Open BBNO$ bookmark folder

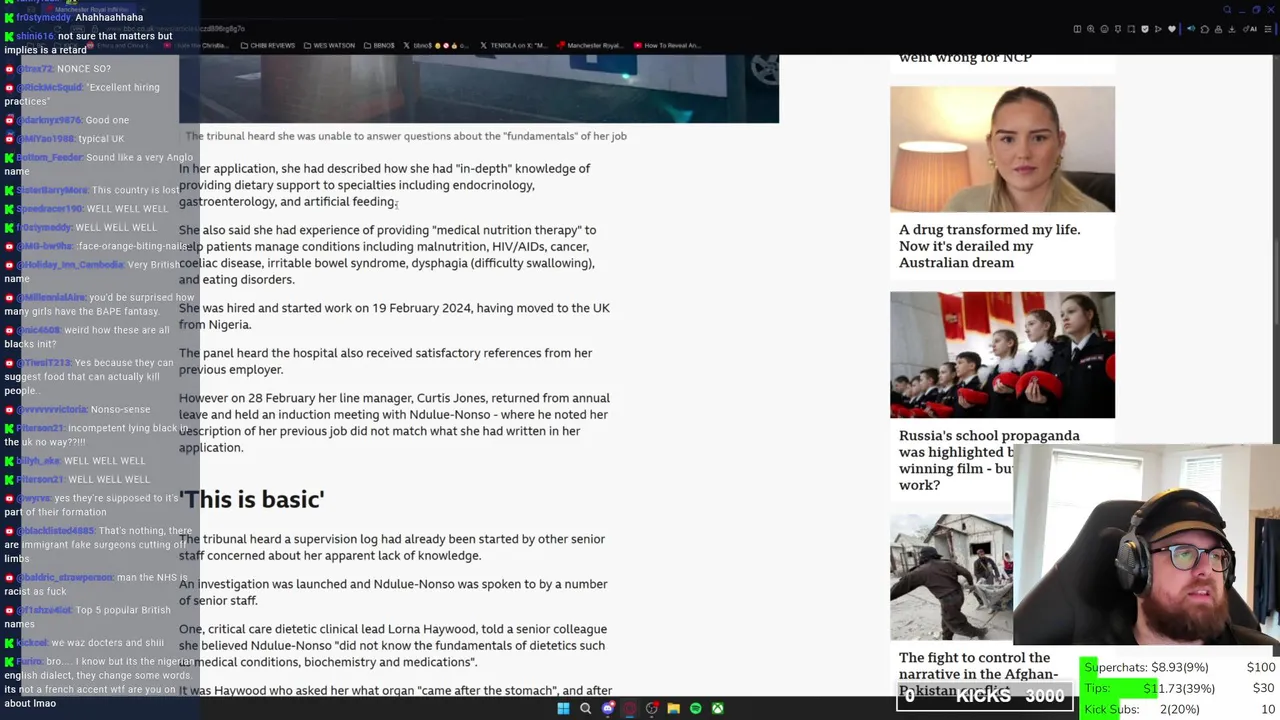380,45
